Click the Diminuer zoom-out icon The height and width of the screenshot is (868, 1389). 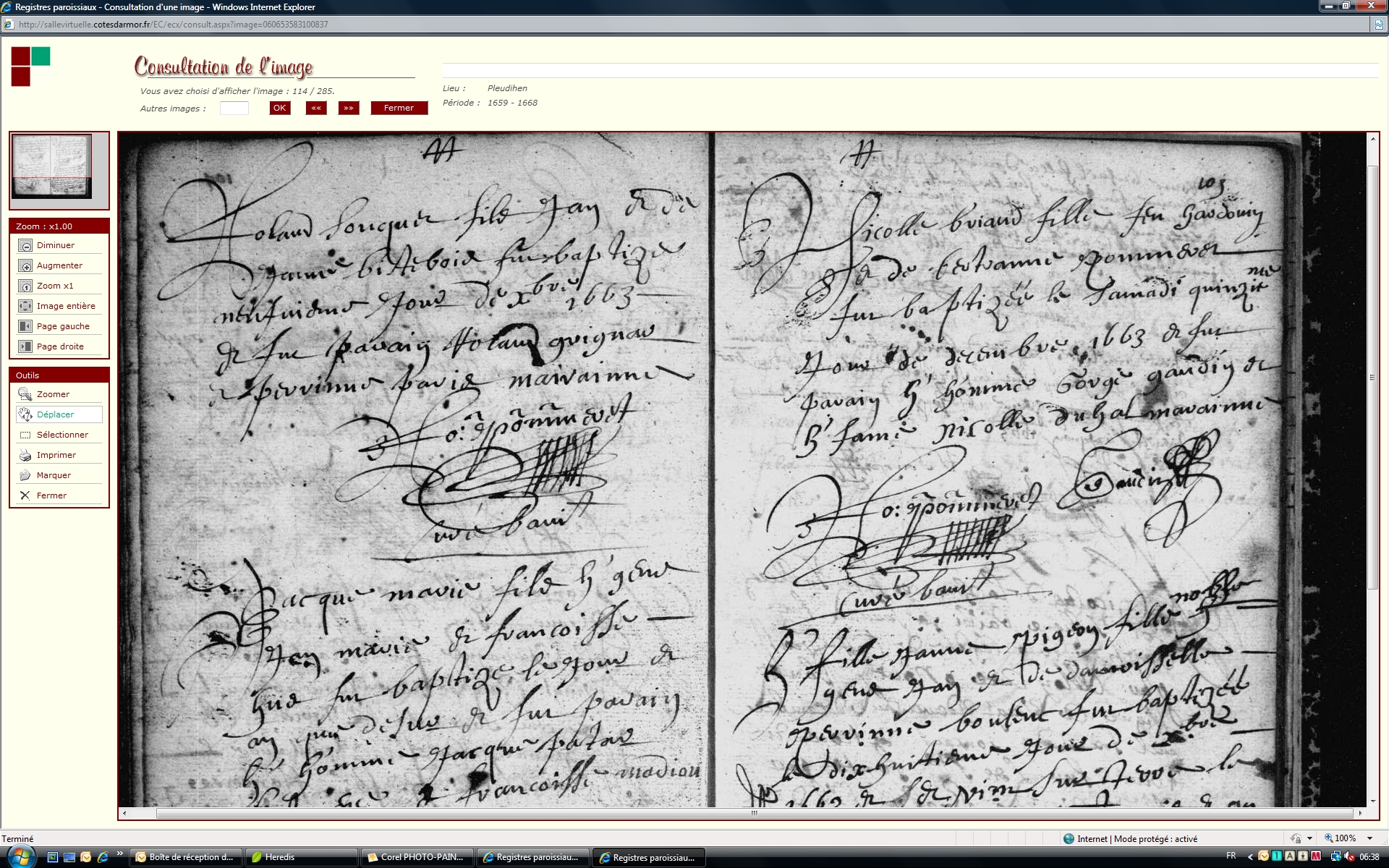pyautogui.click(x=25, y=246)
